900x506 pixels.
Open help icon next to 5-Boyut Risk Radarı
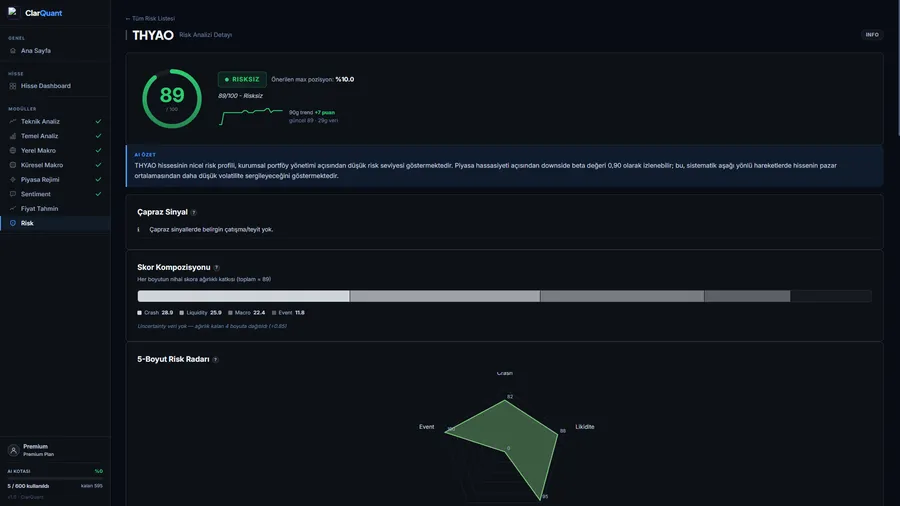(216, 360)
